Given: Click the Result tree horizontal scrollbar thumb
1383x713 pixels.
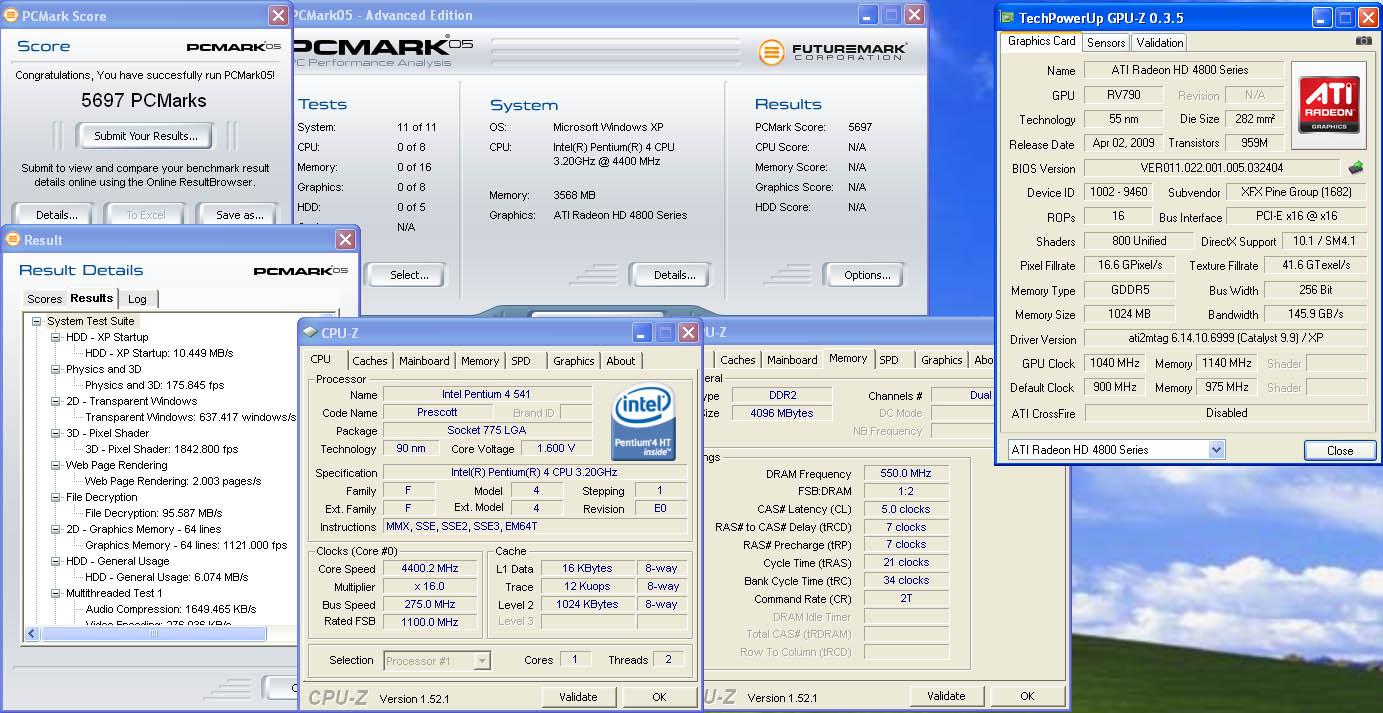Looking at the screenshot, I should pyautogui.click(x=154, y=633).
